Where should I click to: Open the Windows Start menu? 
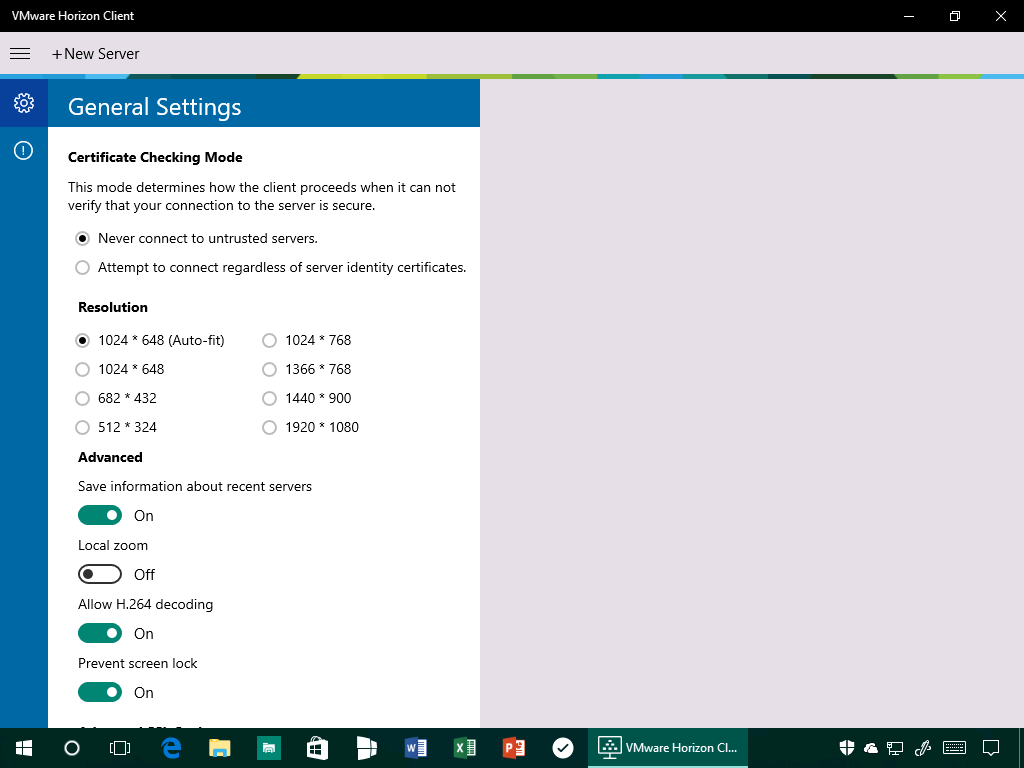coord(24,748)
